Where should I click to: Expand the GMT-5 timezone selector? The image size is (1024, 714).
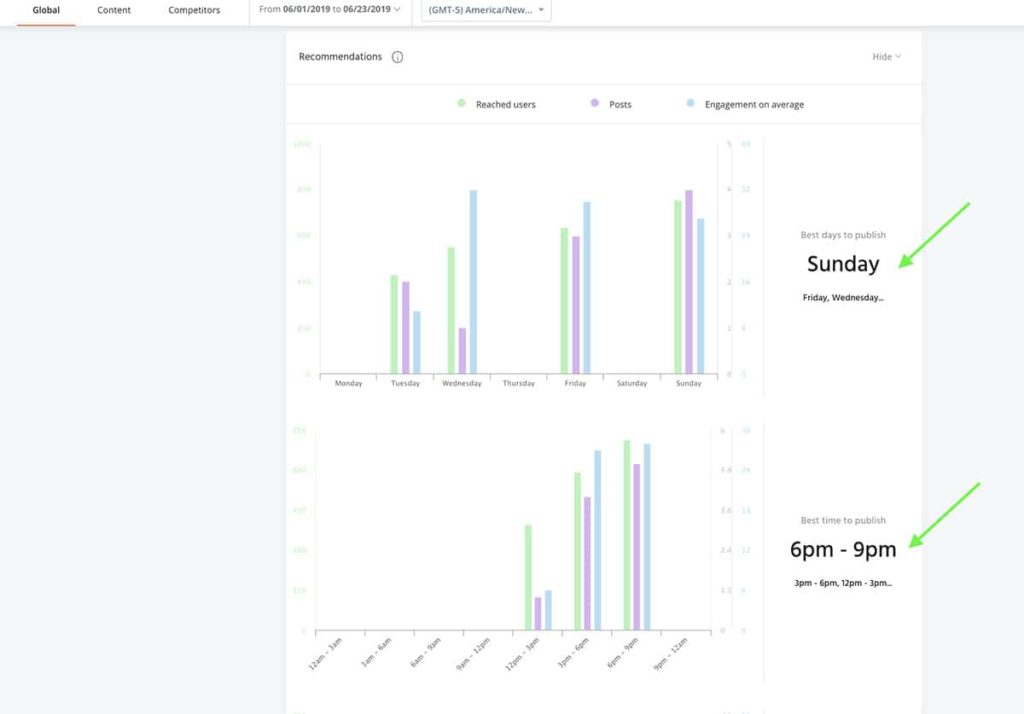click(x=486, y=10)
